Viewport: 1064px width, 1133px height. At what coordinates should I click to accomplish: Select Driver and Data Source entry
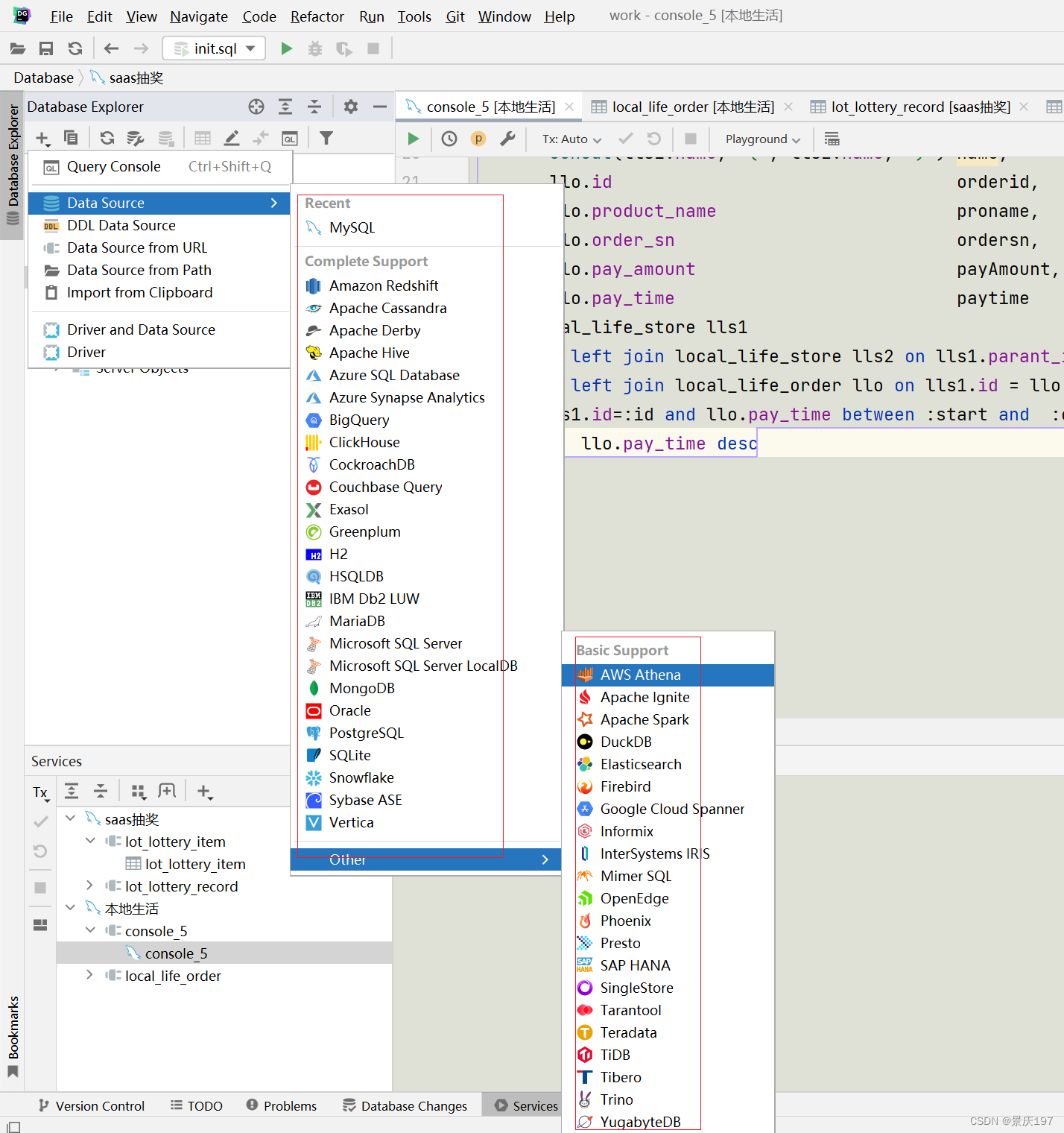159,329
